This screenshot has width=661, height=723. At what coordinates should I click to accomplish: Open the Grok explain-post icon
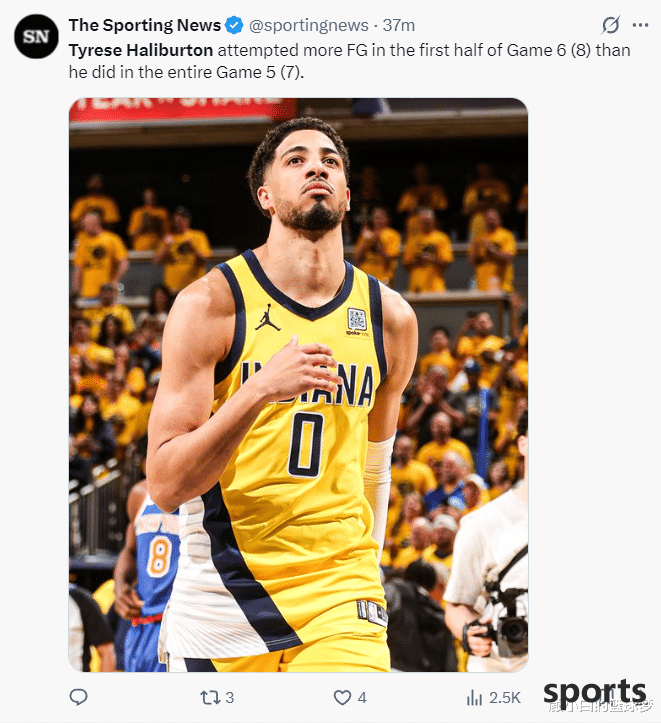point(610,25)
